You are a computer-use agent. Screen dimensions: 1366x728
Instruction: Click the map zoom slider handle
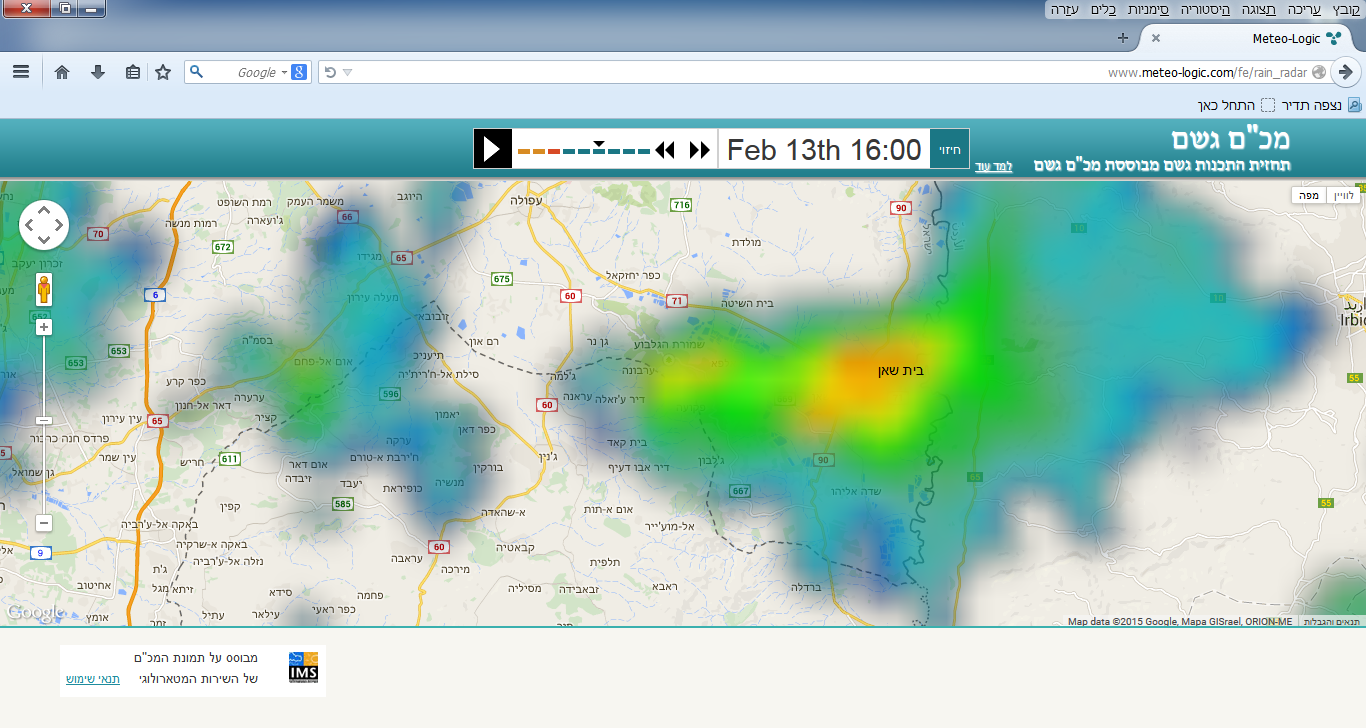tap(44, 421)
